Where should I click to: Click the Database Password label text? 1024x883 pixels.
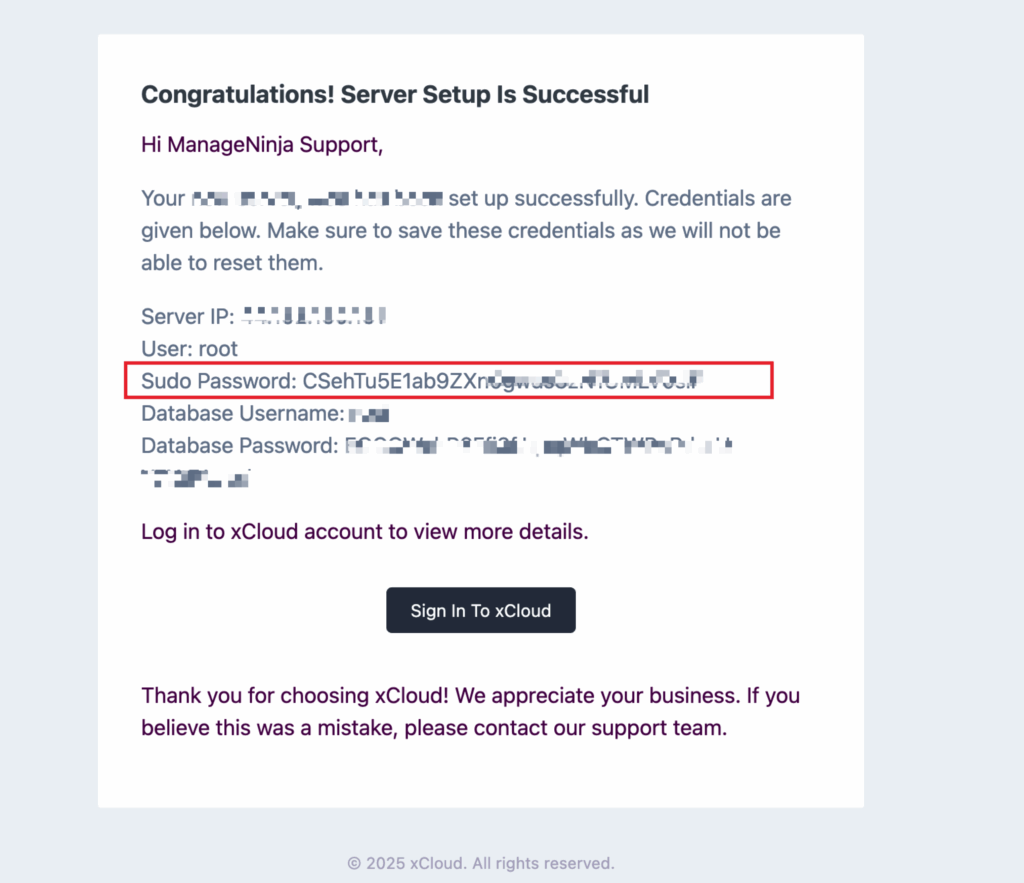pos(240,446)
